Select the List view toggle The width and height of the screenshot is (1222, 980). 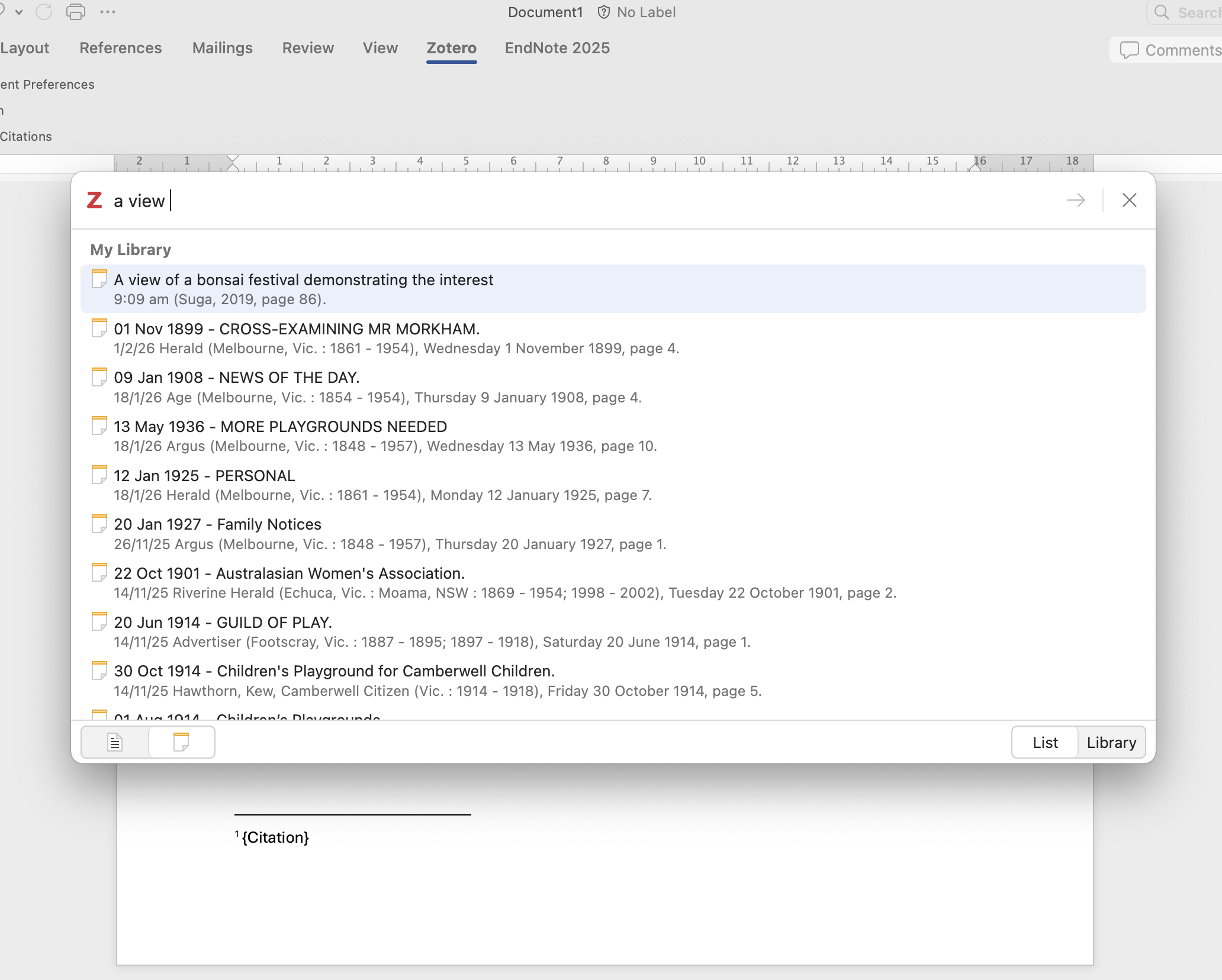1045,743
